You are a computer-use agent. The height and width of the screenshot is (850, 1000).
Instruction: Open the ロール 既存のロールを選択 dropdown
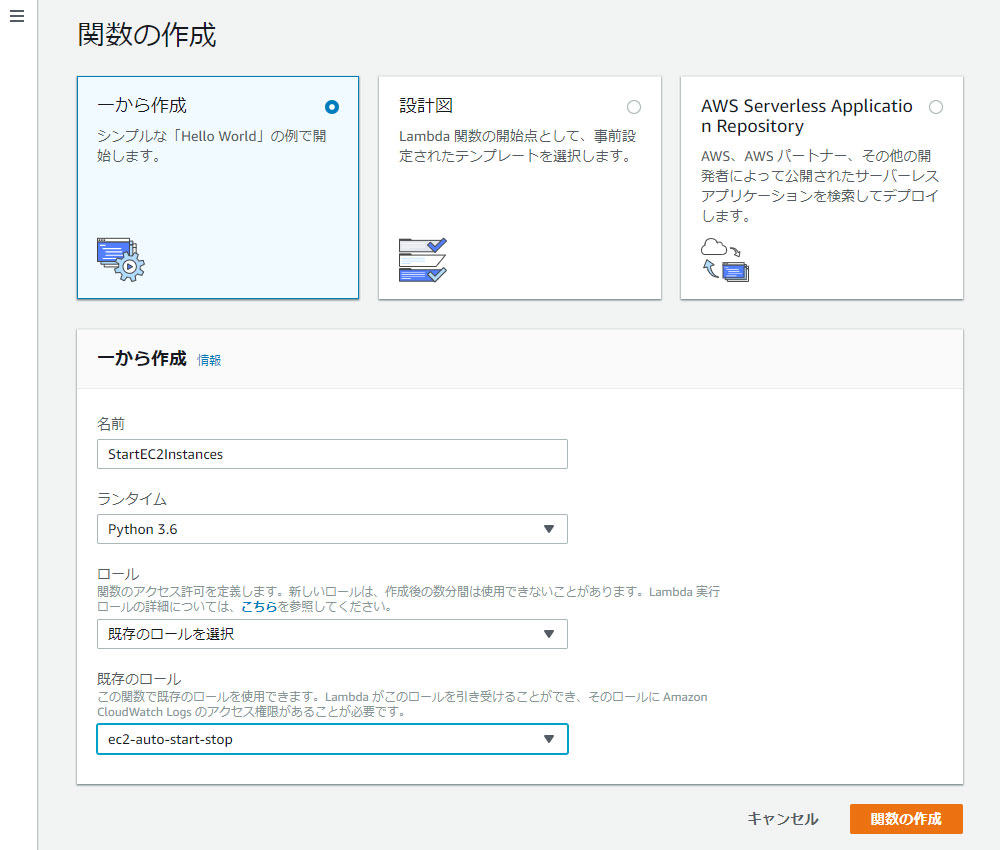[x=332, y=634]
